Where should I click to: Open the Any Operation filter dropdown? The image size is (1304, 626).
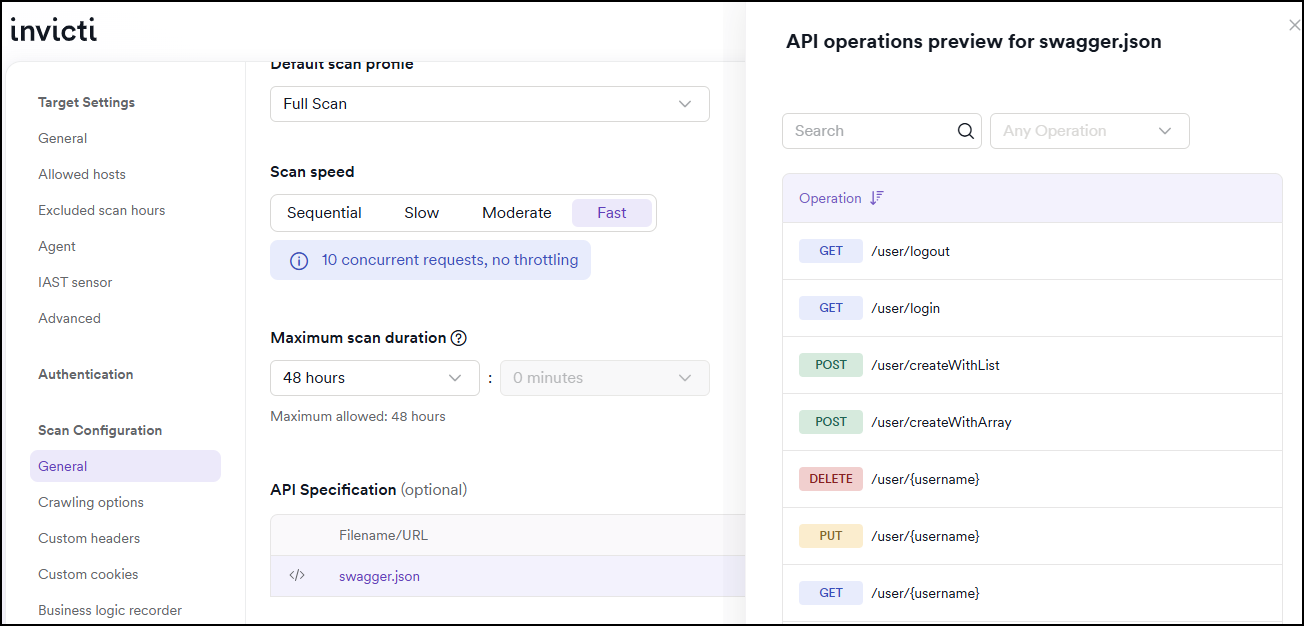[1089, 131]
